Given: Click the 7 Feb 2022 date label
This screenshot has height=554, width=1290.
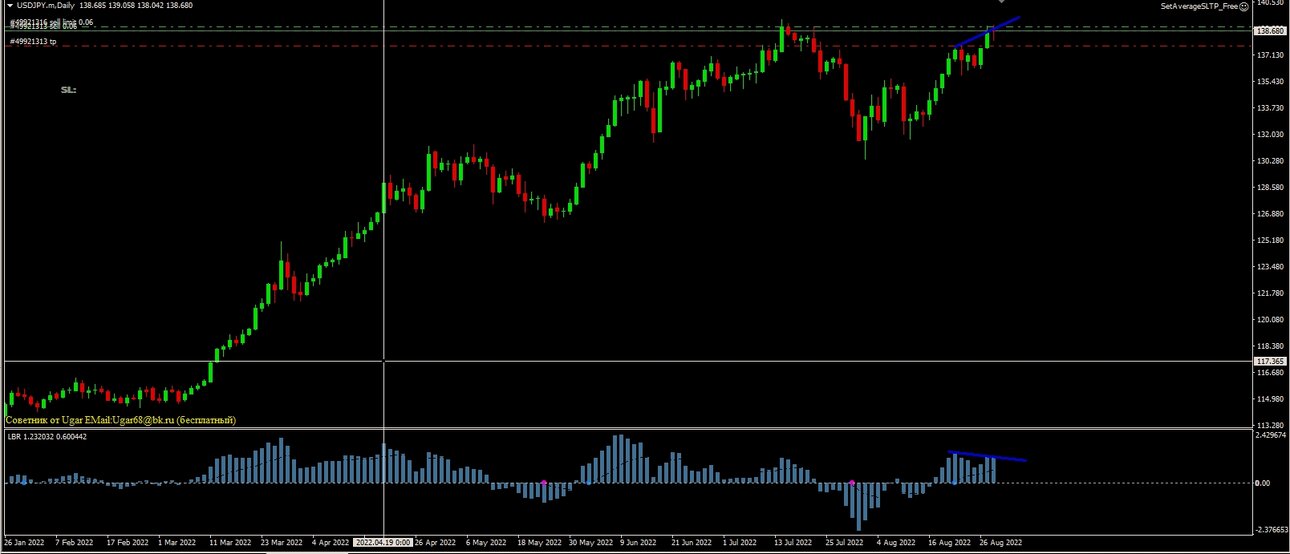Looking at the screenshot, I should [74, 543].
